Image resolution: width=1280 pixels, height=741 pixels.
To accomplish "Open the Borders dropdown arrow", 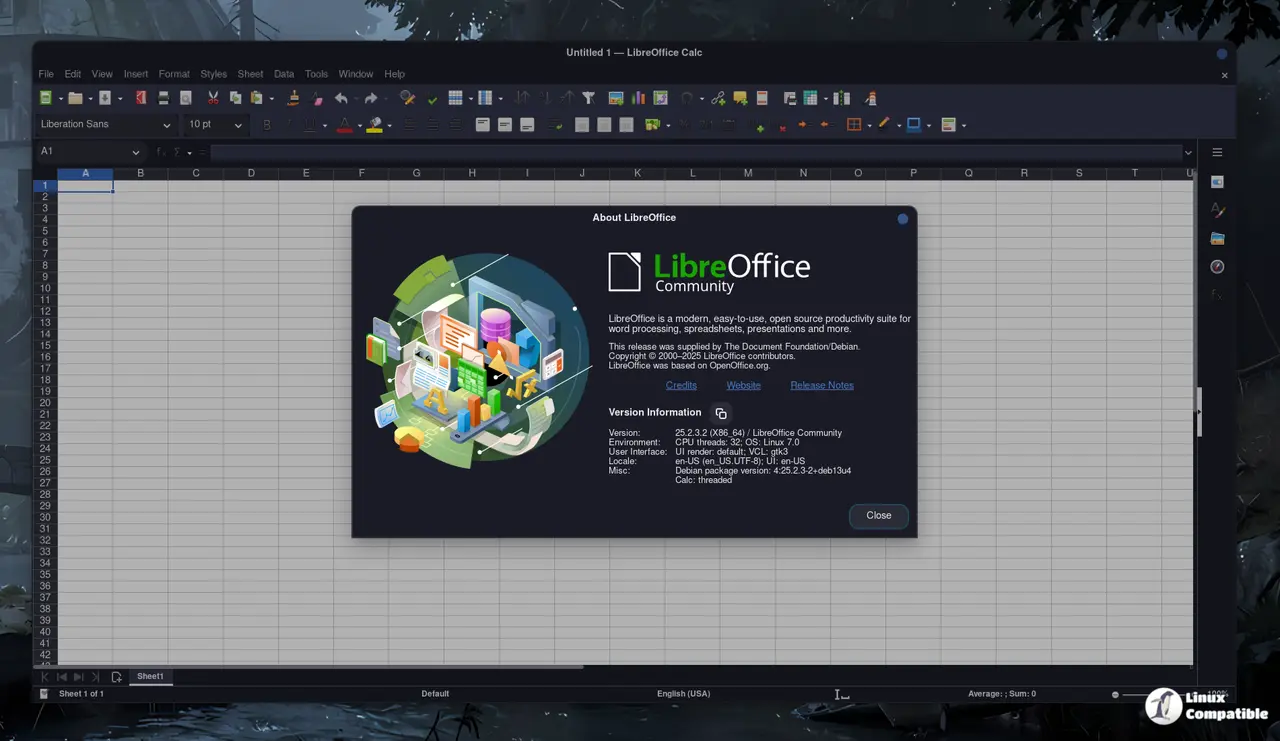I will point(869,125).
